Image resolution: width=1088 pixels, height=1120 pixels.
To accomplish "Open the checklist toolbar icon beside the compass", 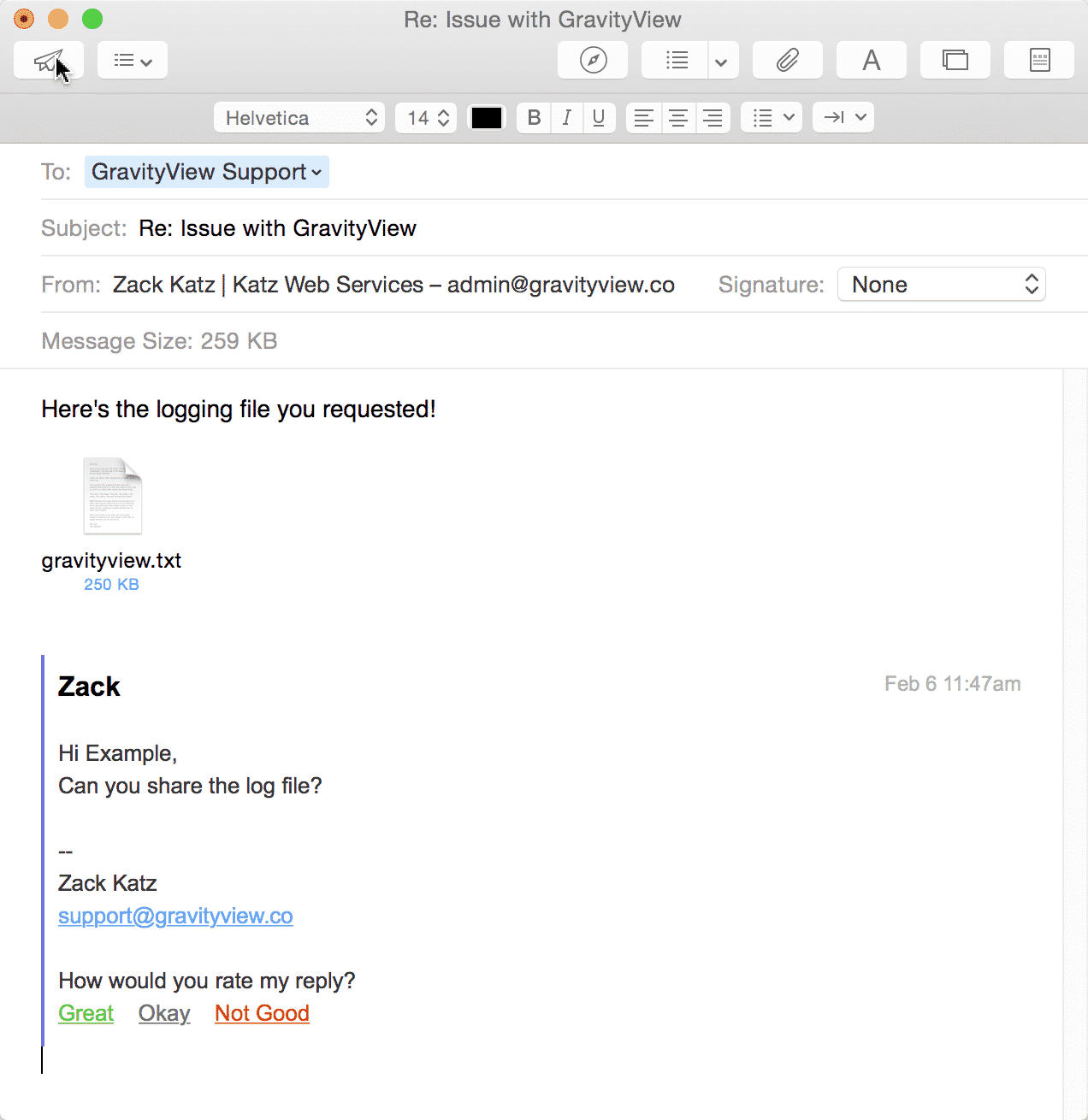I will pos(677,60).
